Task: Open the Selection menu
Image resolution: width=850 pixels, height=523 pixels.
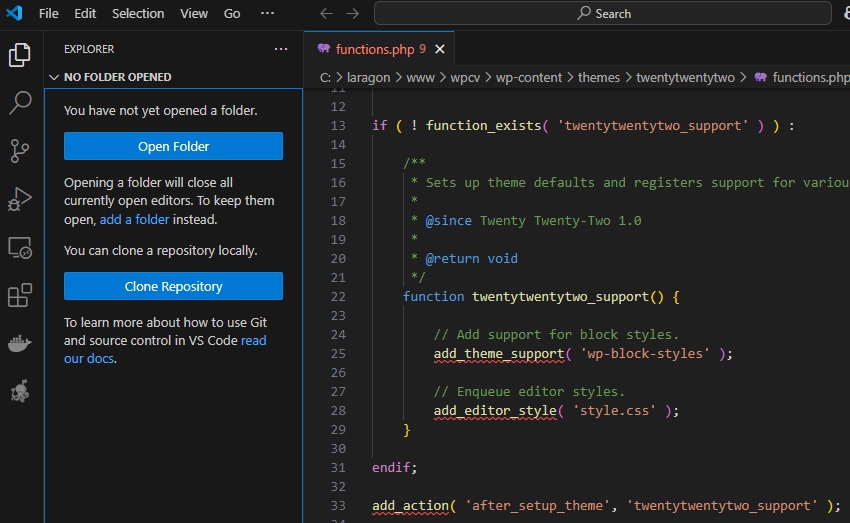Action: (x=138, y=13)
